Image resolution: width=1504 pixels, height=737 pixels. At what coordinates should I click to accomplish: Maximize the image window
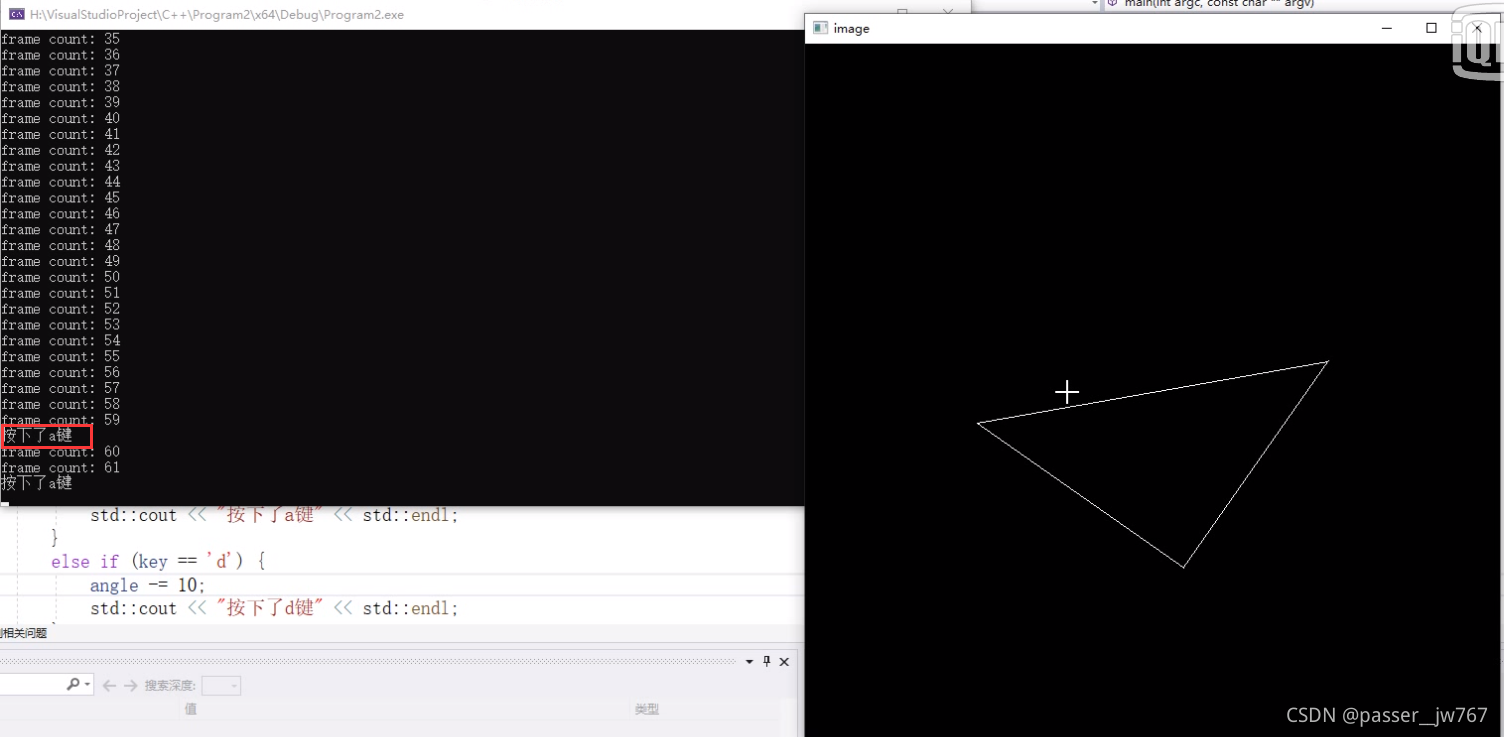pos(1431,28)
